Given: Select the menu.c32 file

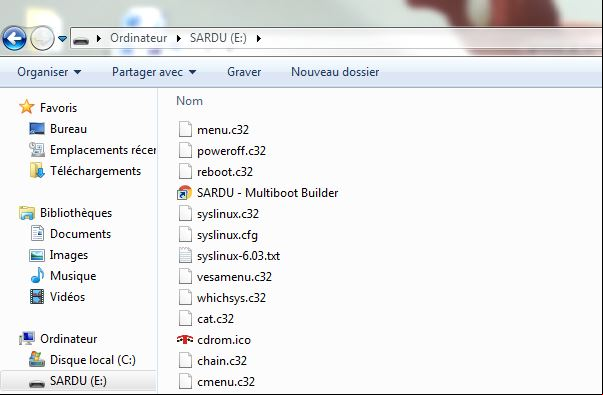Looking at the screenshot, I should point(223,130).
